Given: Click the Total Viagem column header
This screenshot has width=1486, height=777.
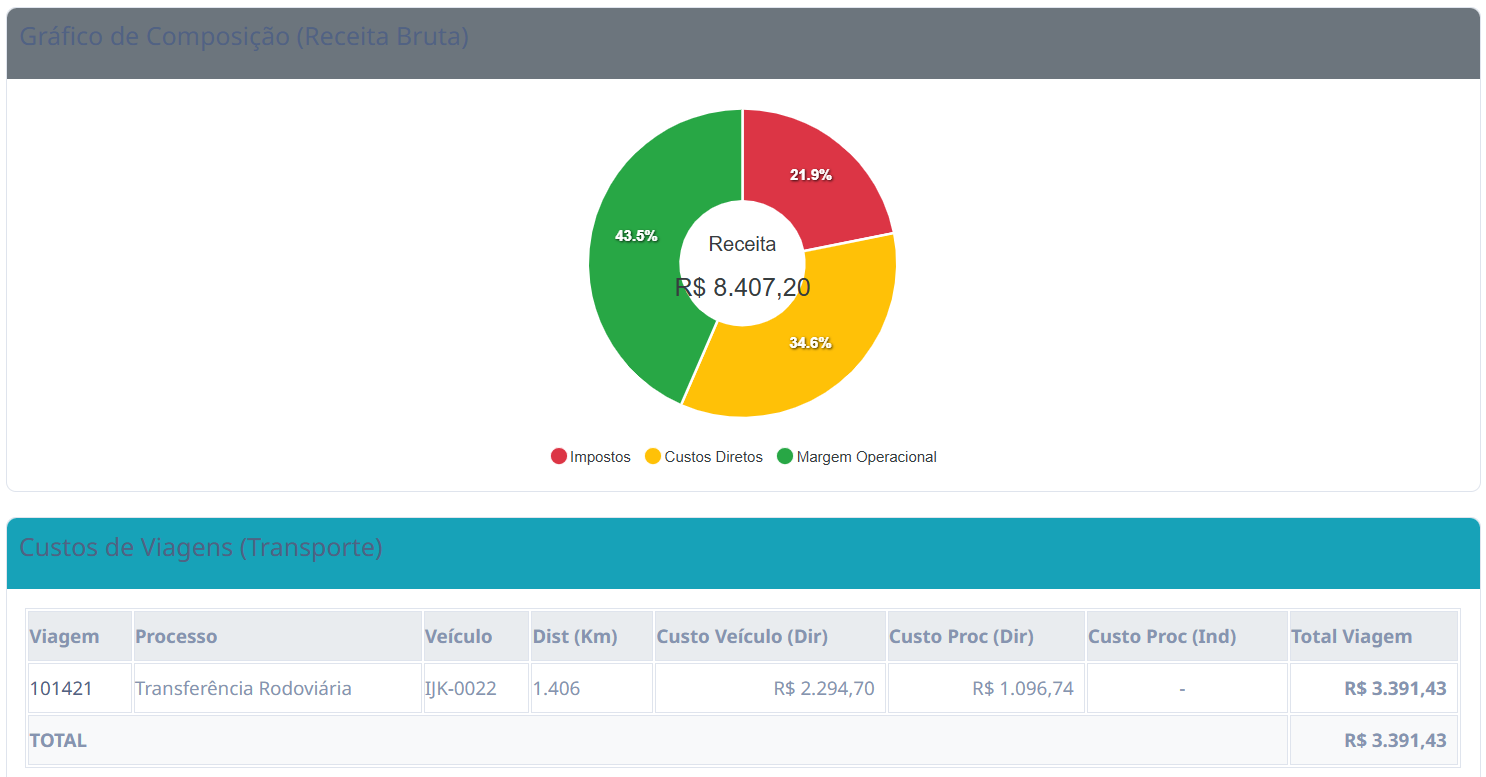Looking at the screenshot, I should (1351, 637).
